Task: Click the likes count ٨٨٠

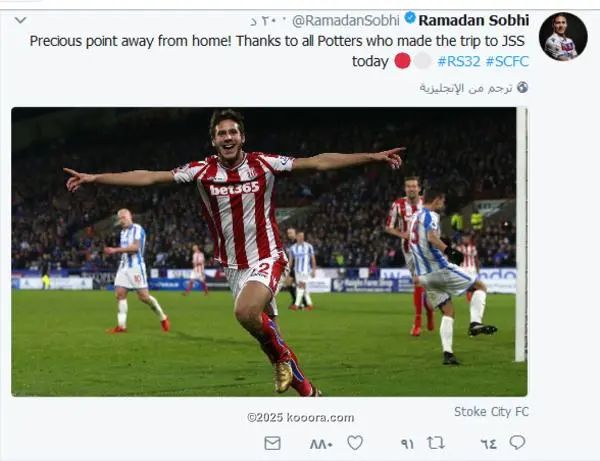Action: [321, 444]
